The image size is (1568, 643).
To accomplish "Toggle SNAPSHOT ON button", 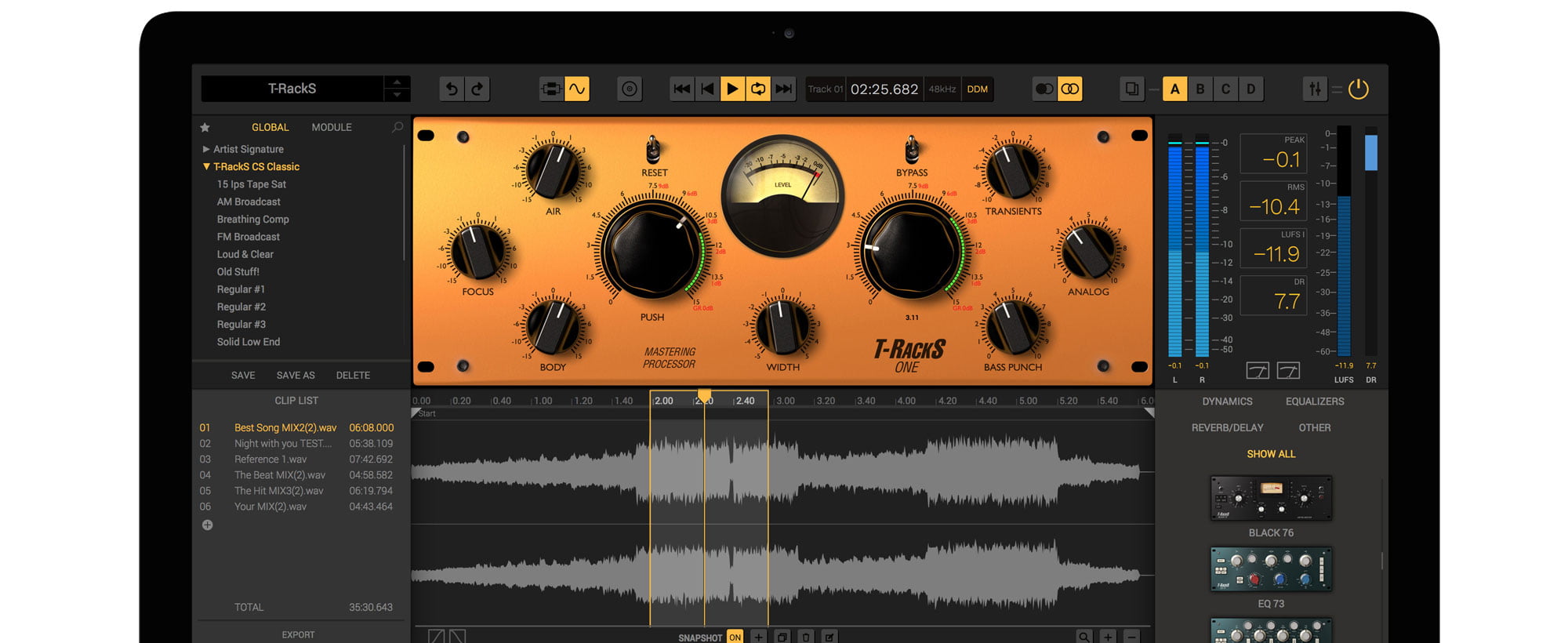I will coord(735,637).
